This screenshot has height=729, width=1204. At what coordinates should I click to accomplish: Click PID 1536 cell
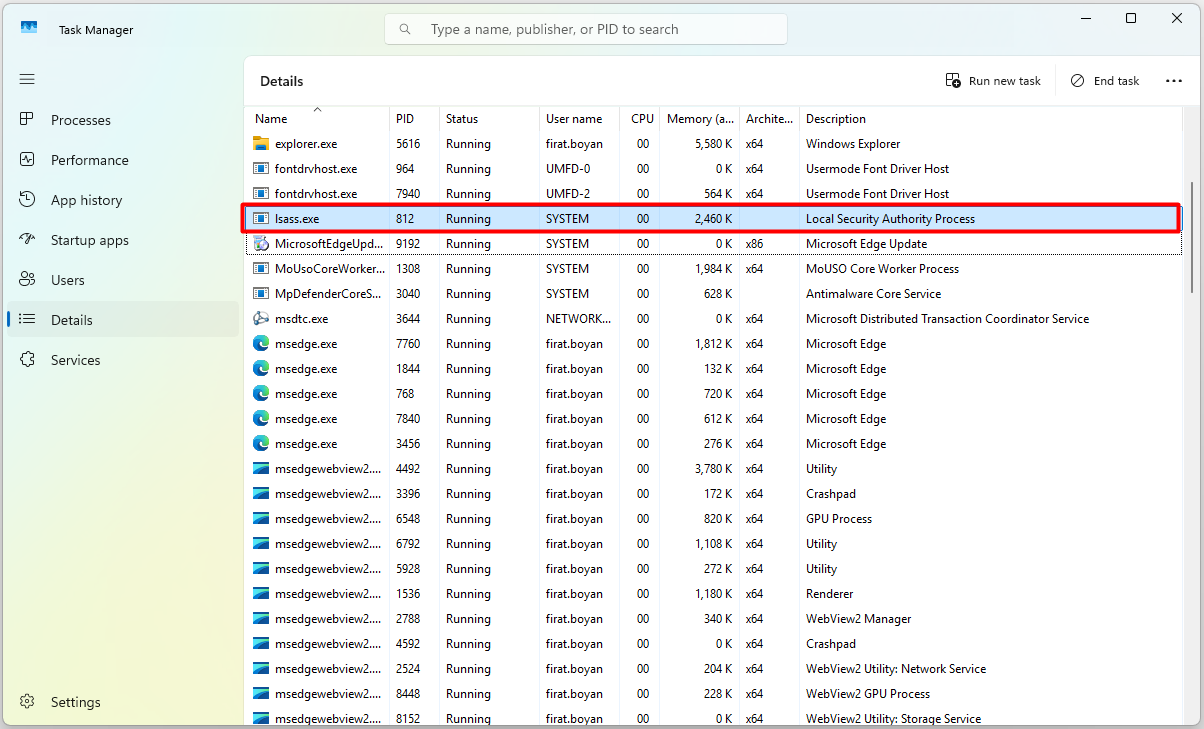pos(408,594)
